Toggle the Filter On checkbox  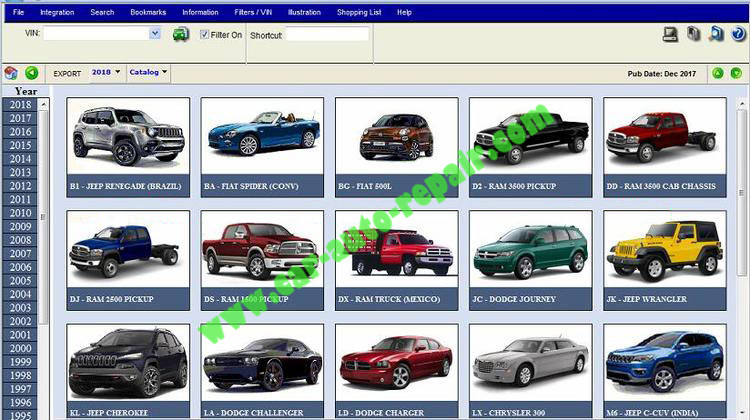point(204,34)
